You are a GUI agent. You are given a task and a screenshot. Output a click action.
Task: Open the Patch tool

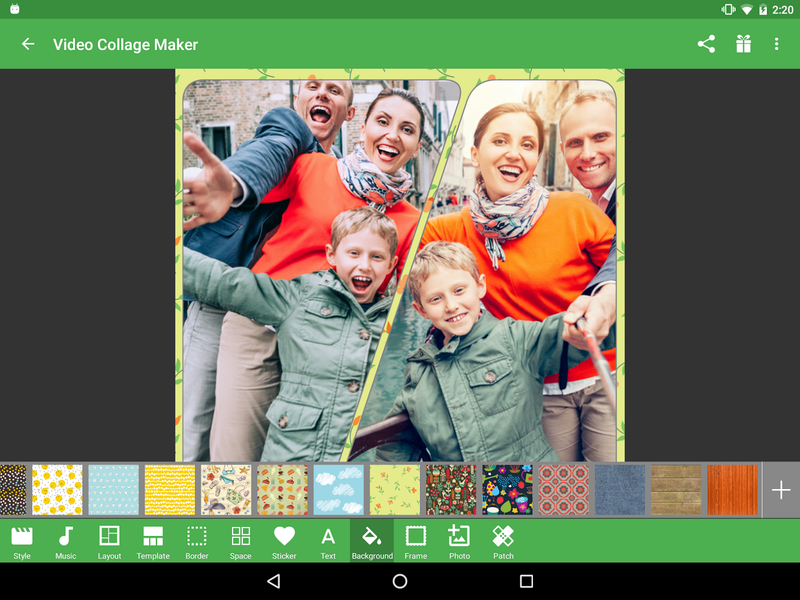point(503,540)
